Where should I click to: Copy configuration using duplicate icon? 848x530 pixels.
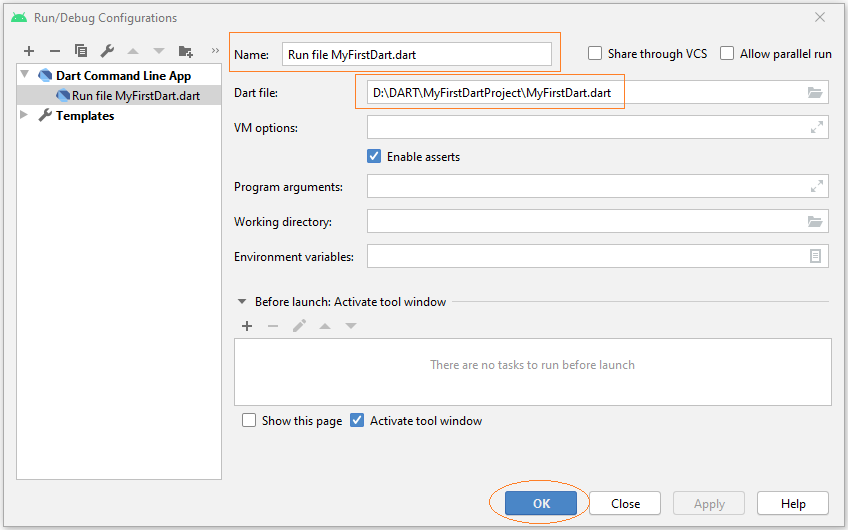(x=81, y=51)
